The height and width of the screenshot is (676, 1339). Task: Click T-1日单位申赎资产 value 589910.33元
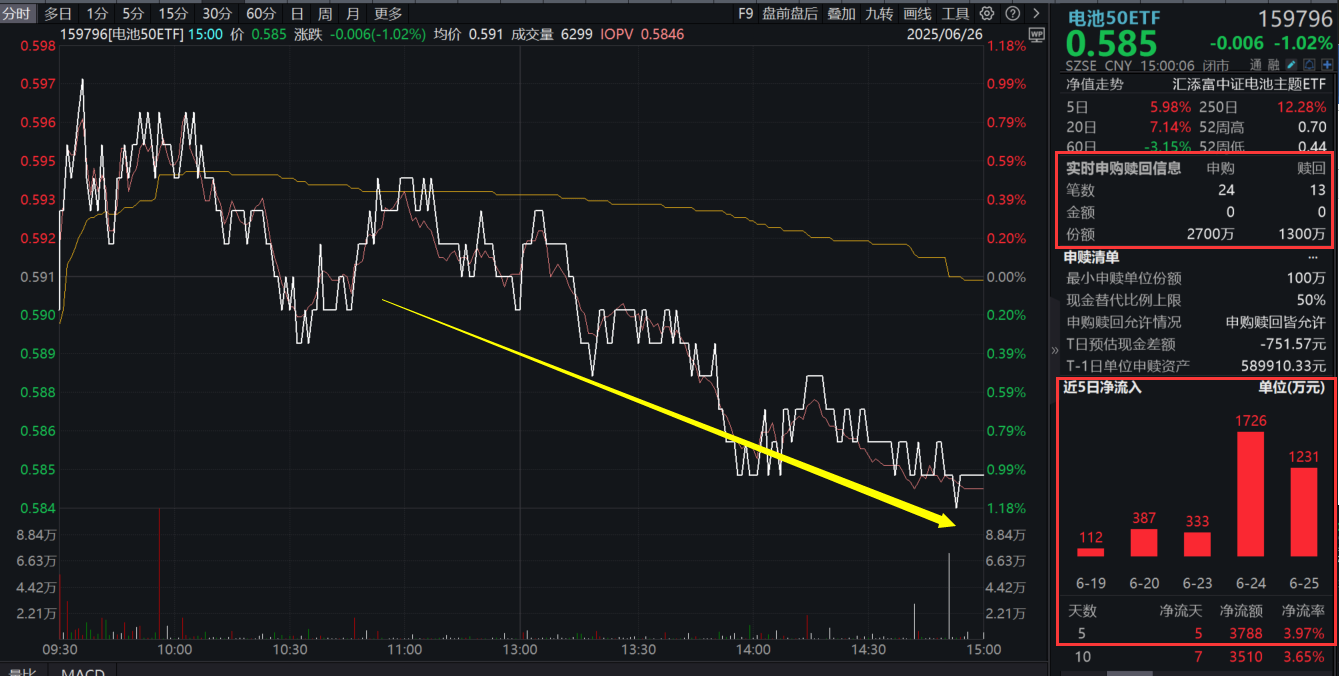coord(1284,366)
